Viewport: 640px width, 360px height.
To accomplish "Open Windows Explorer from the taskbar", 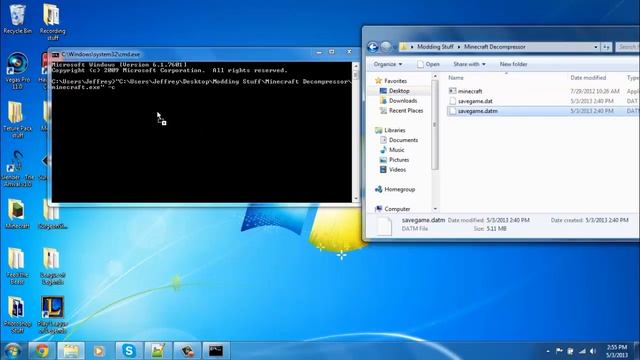I will click(71, 351).
